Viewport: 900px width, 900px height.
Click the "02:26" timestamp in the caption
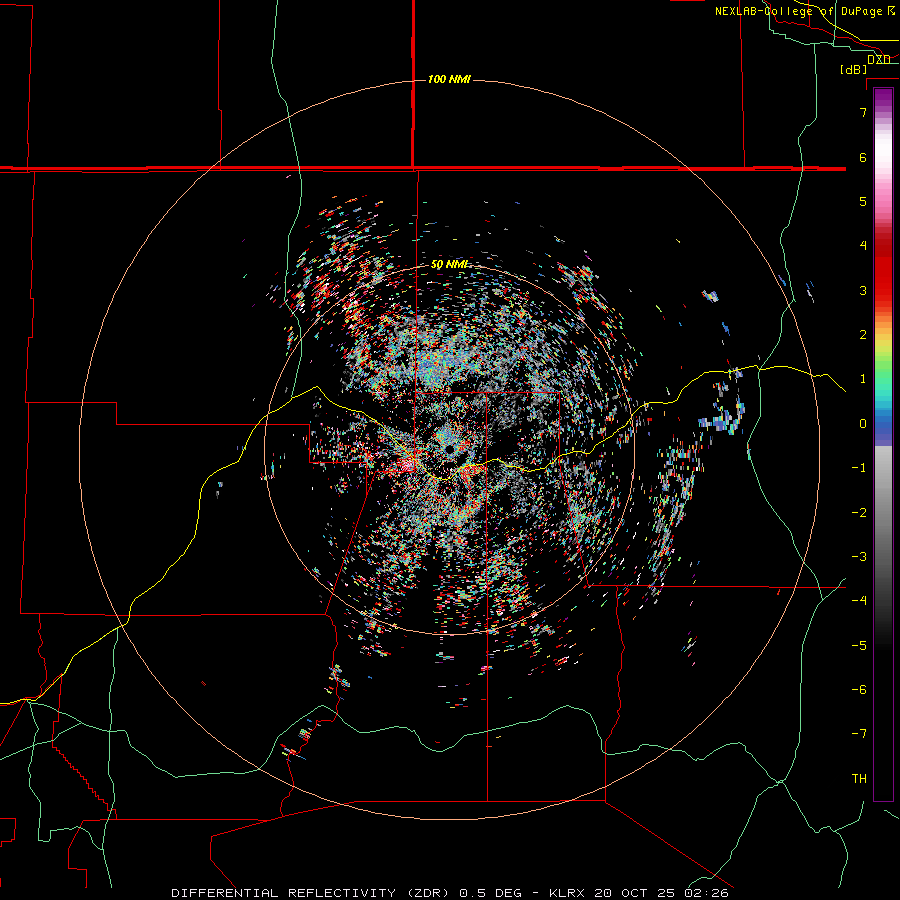(706, 893)
